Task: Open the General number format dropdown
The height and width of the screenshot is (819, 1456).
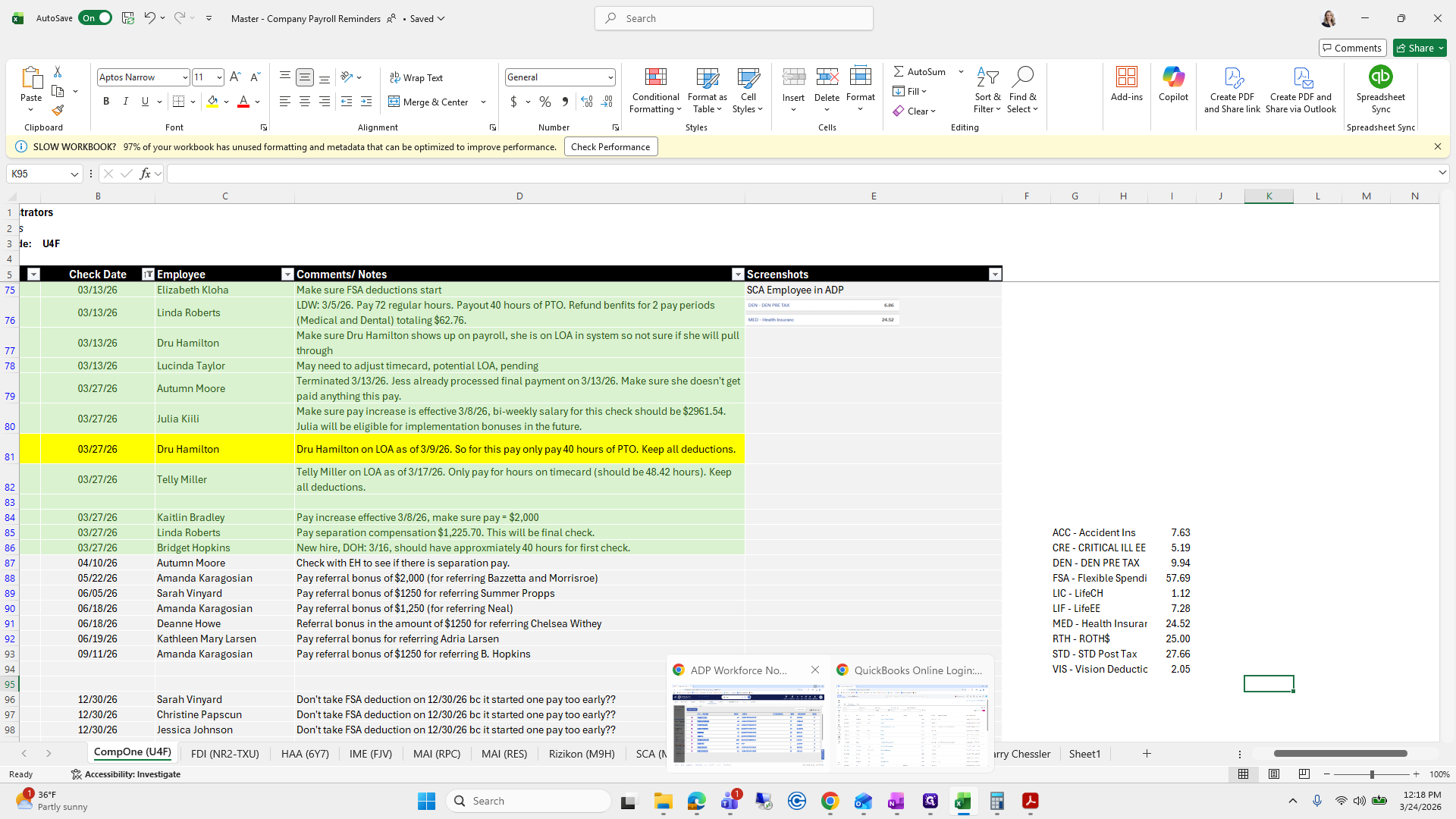Action: point(610,77)
